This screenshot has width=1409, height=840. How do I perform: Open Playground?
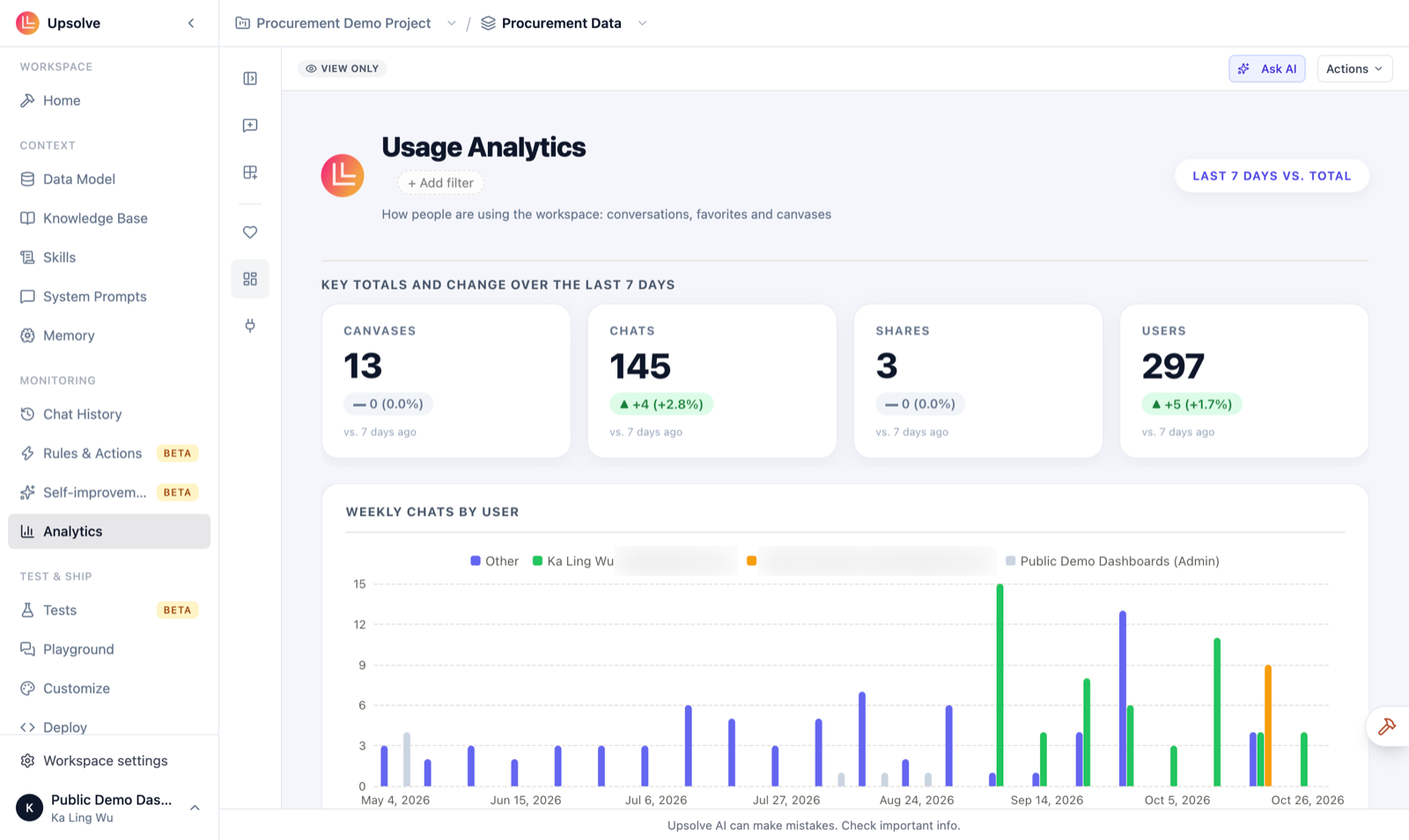[109, 649]
